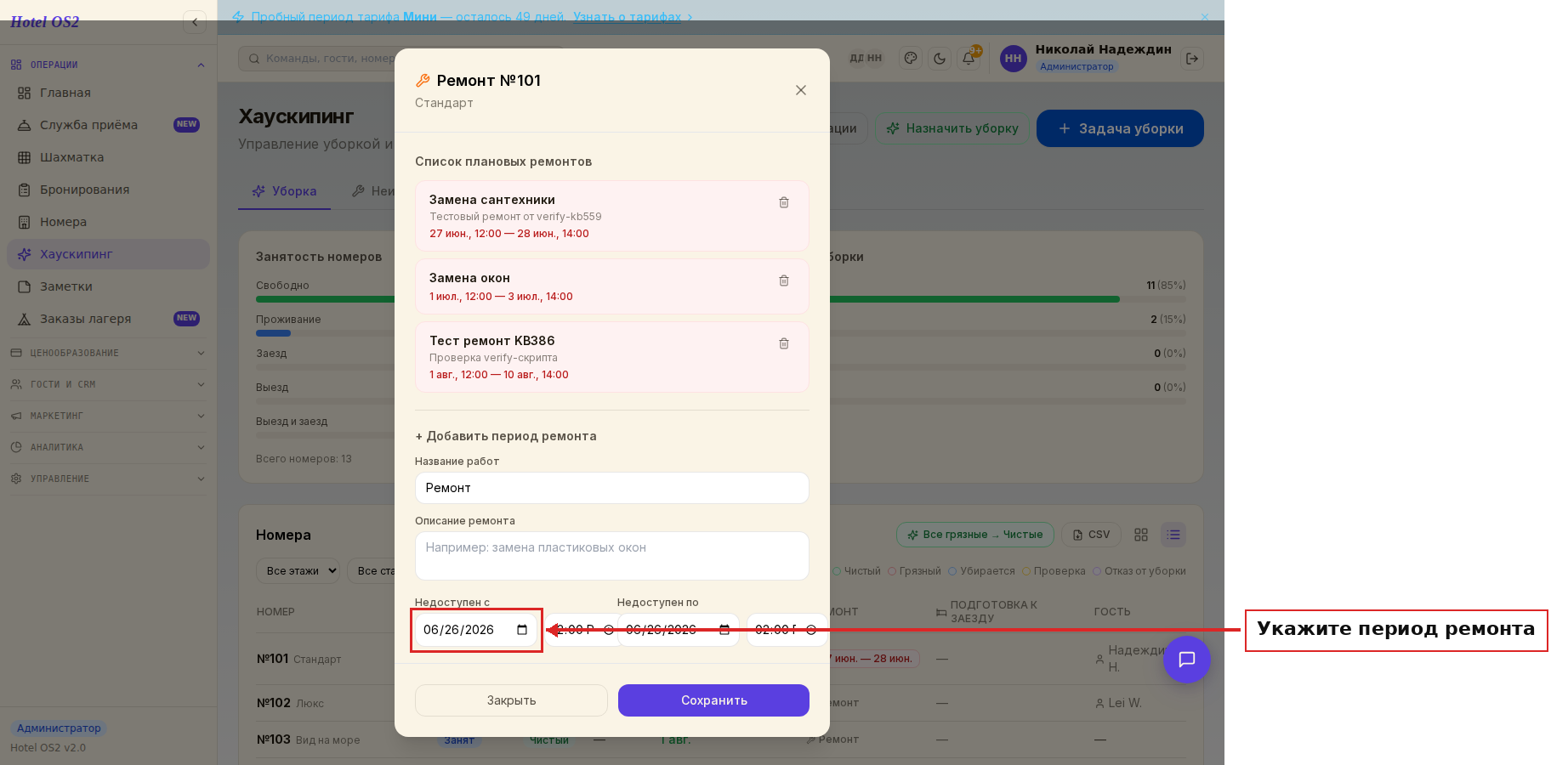Delete the Замена окон repair entry
This screenshot has width=1568, height=765.
[x=784, y=280]
